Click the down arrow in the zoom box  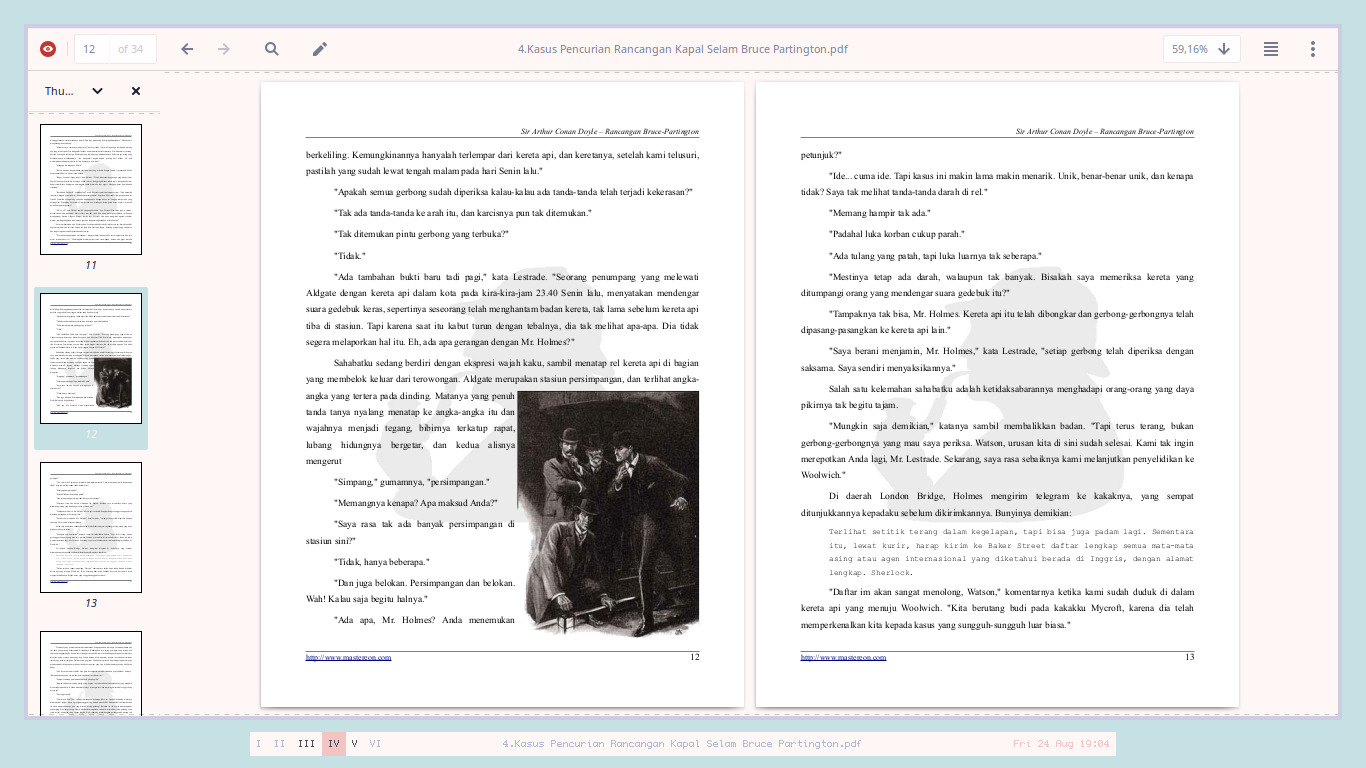click(x=1224, y=49)
